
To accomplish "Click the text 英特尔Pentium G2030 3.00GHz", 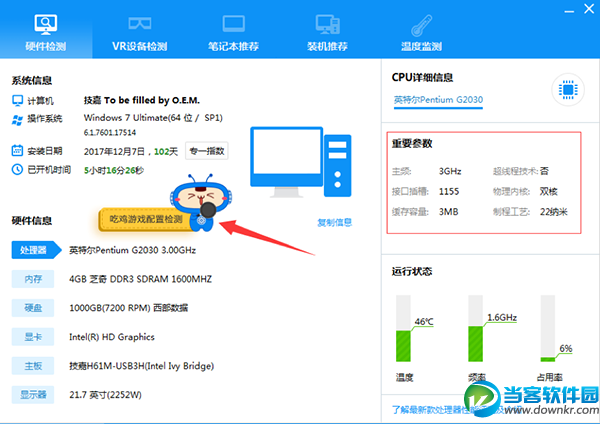I will (x=132, y=250).
